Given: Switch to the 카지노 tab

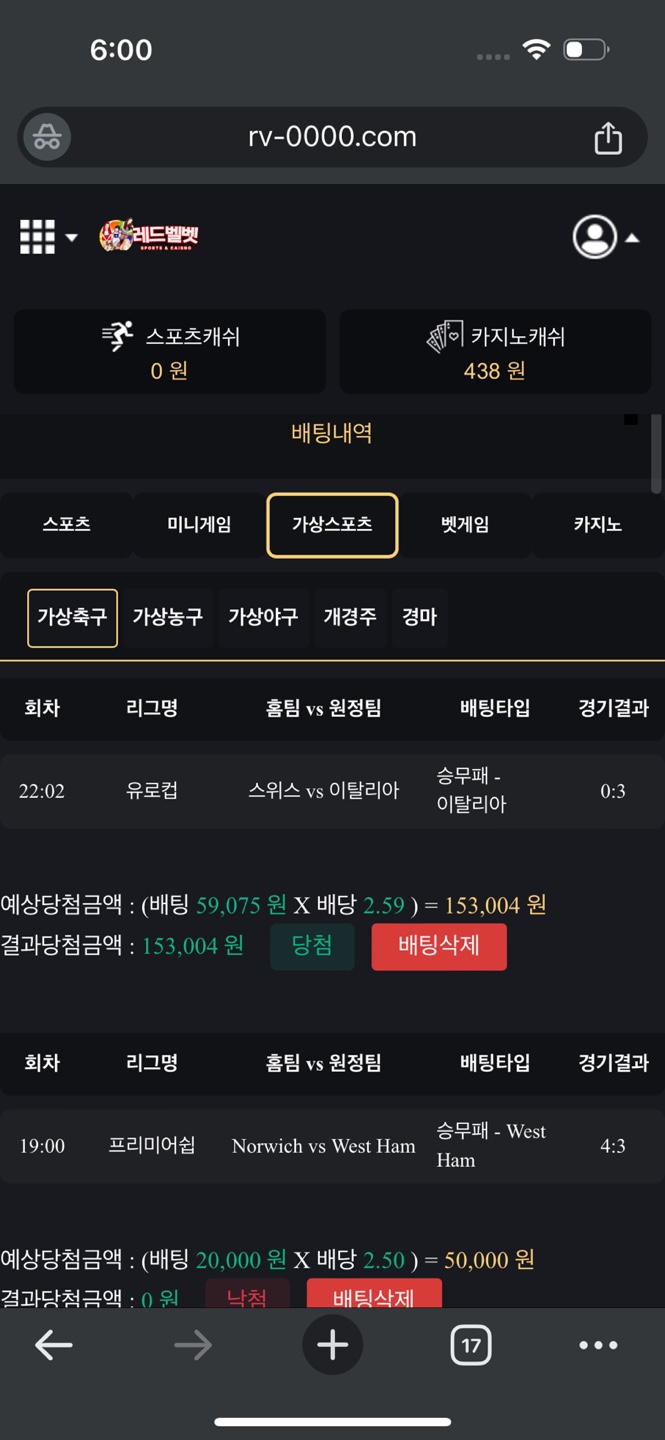Looking at the screenshot, I should tap(597, 525).
